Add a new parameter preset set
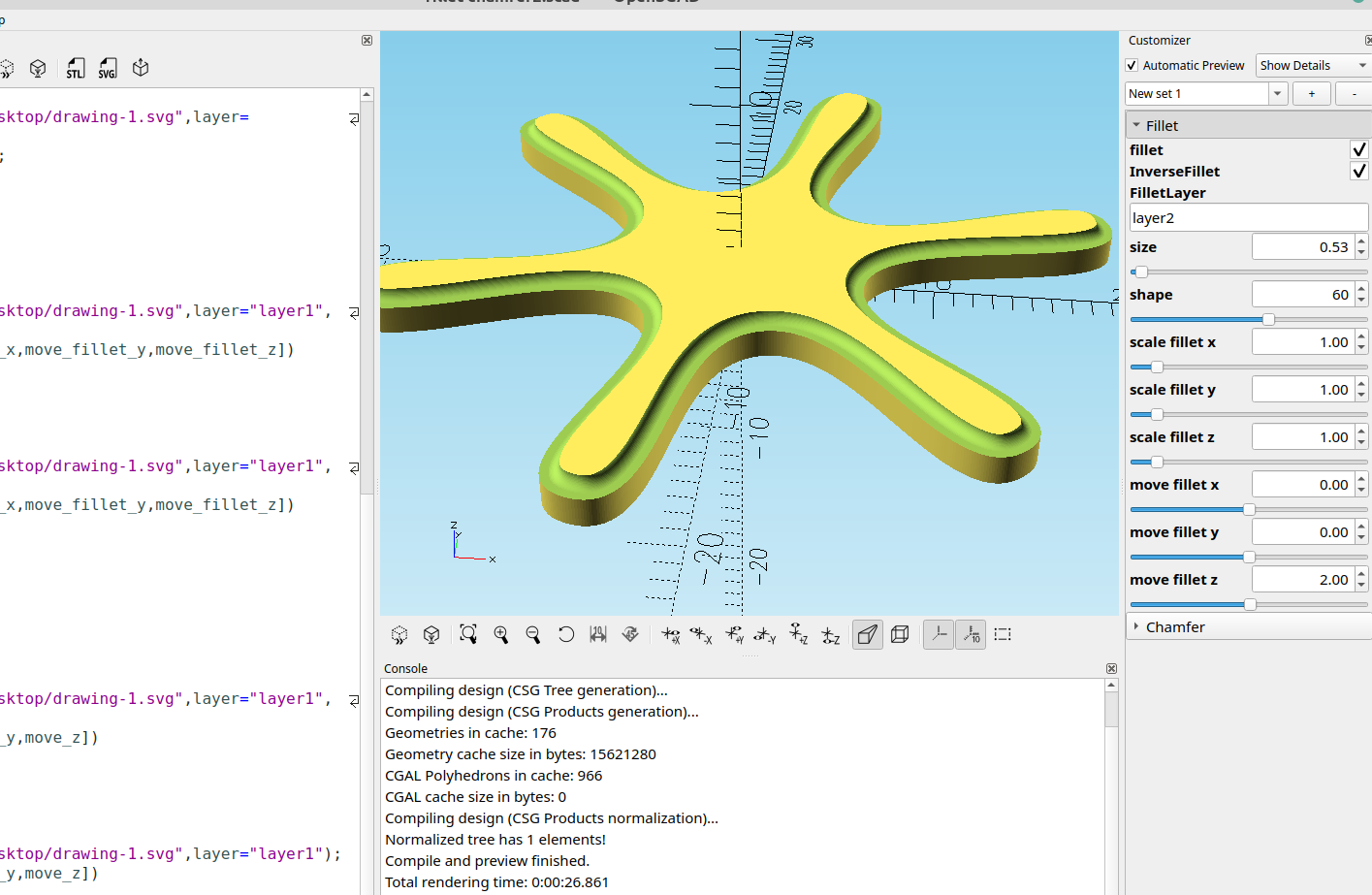This screenshot has width=1372, height=895. point(1311,93)
